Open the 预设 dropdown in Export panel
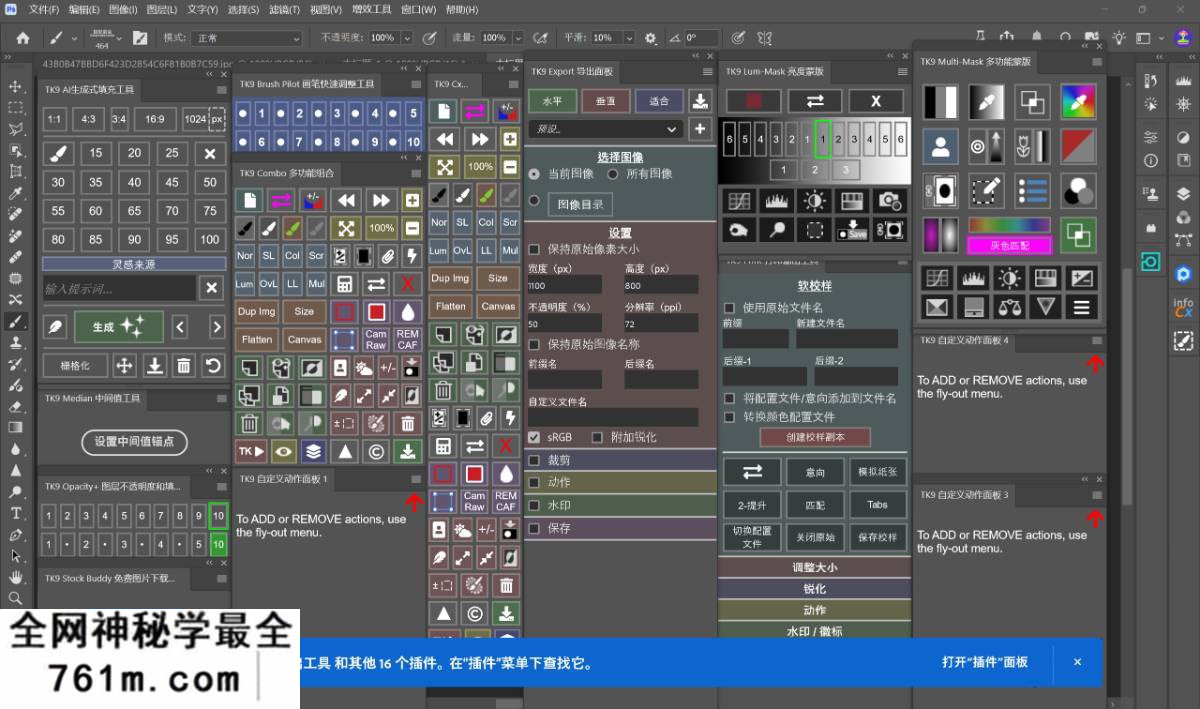The height and width of the screenshot is (709, 1200). [605, 129]
